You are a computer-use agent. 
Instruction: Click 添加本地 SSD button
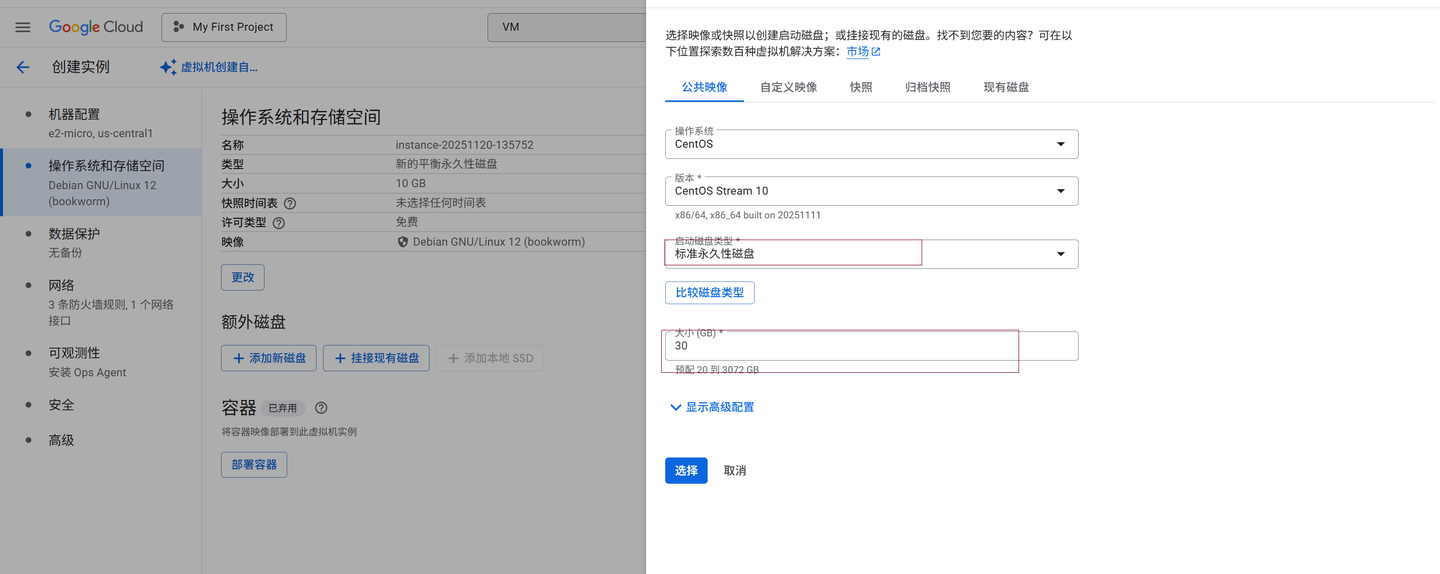click(x=490, y=358)
